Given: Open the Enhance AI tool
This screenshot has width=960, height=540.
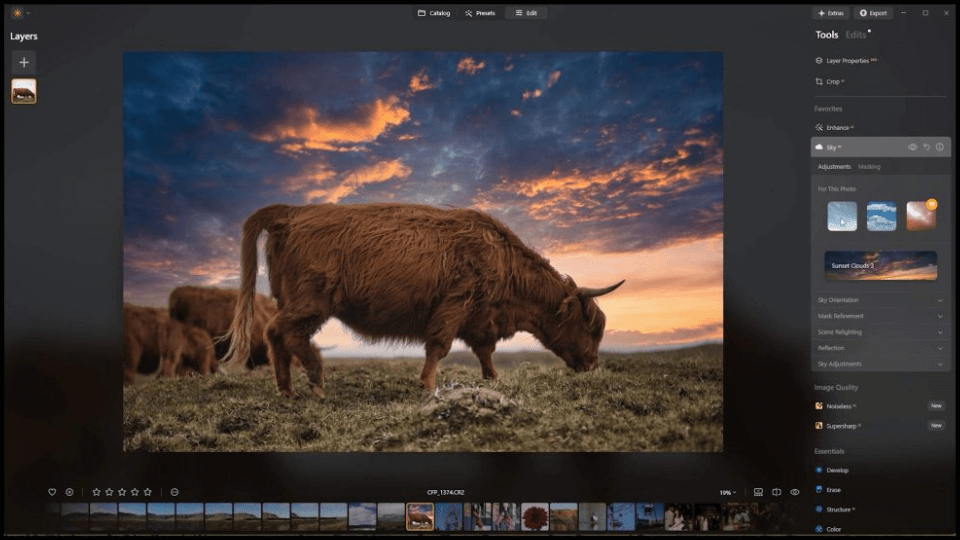Looking at the screenshot, I should 834,127.
